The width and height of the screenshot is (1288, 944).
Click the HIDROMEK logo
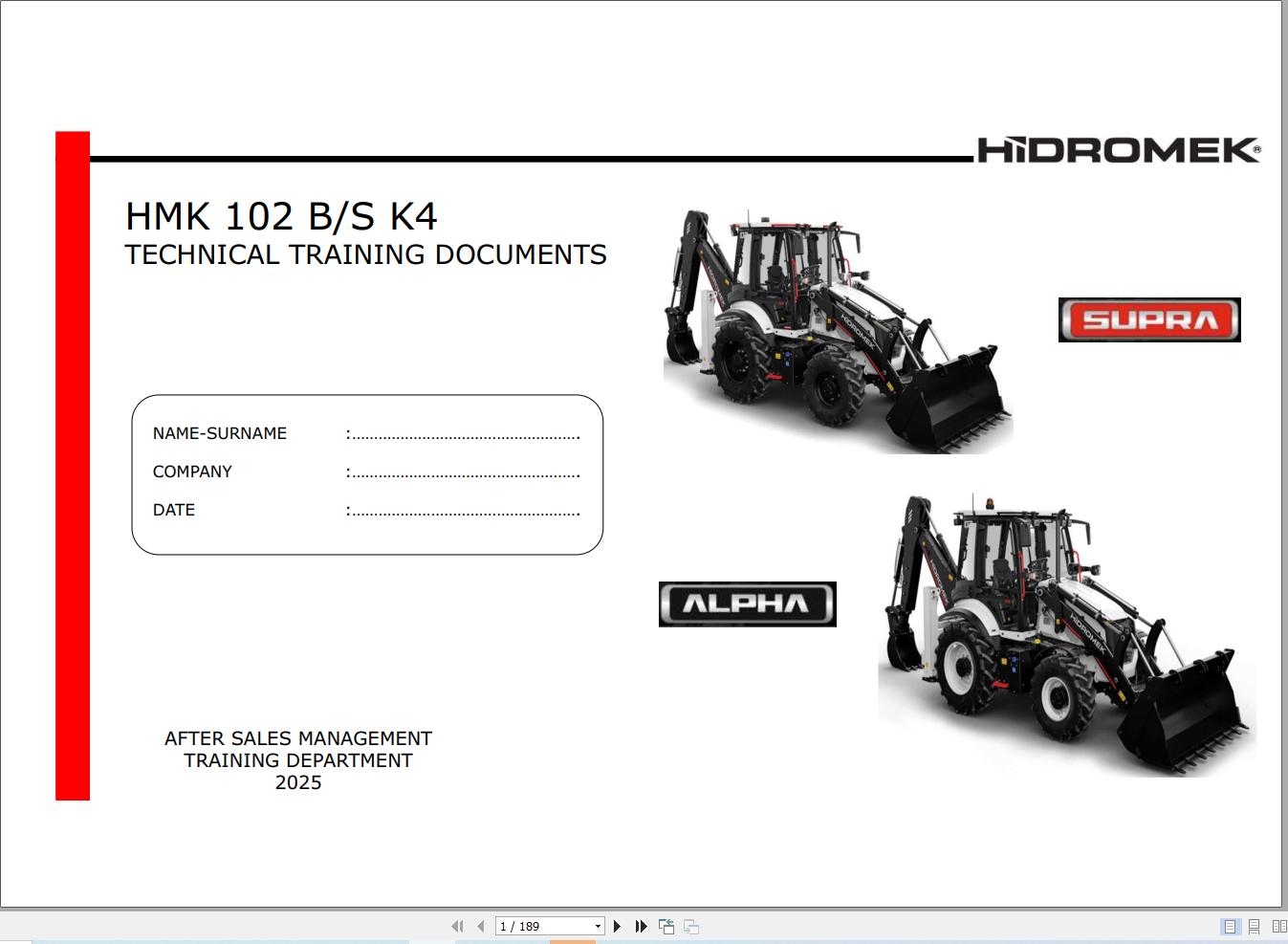1119,150
